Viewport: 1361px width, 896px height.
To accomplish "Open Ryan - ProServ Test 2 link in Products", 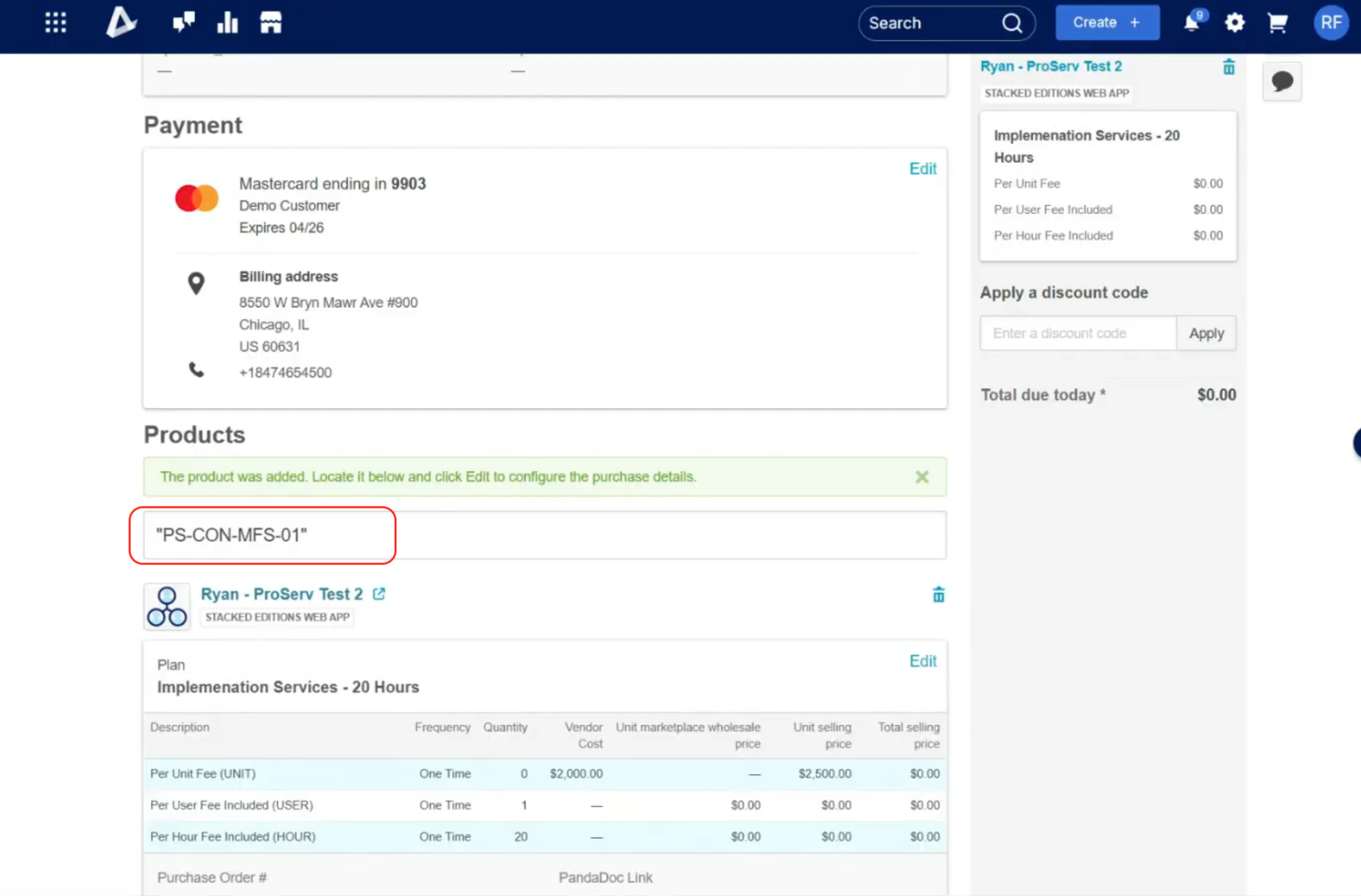I will (282, 594).
